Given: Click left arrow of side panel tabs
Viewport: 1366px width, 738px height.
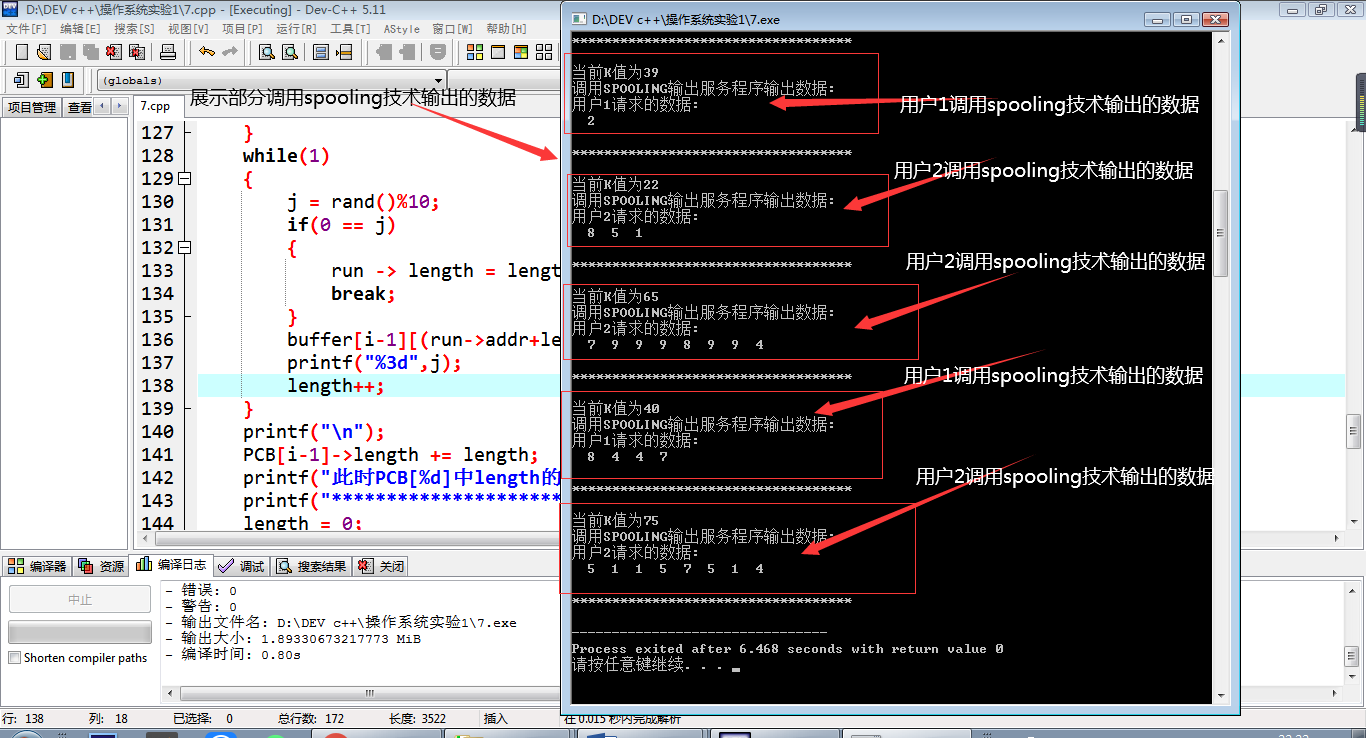Looking at the screenshot, I should [x=101, y=106].
